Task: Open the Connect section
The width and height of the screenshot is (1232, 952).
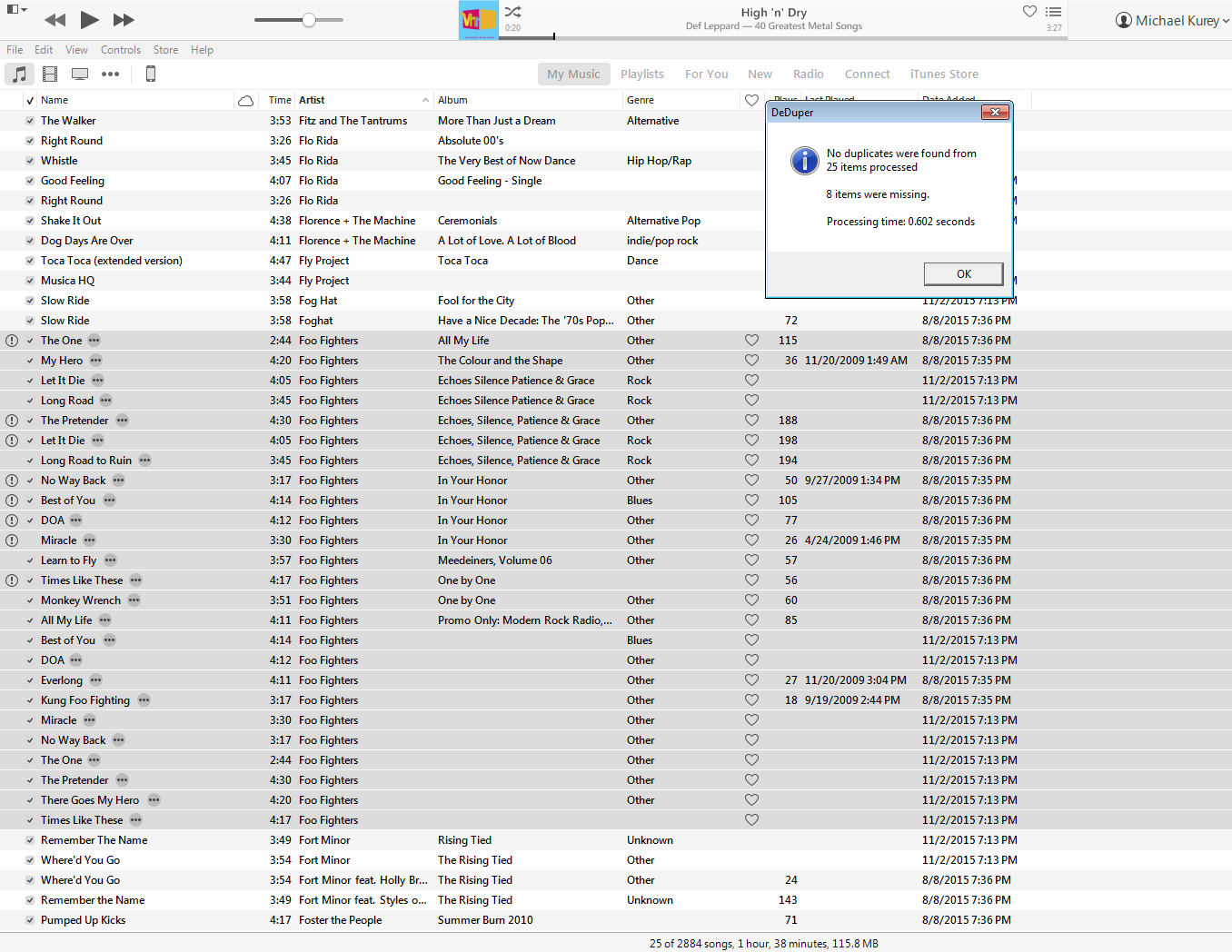Action: tap(867, 74)
